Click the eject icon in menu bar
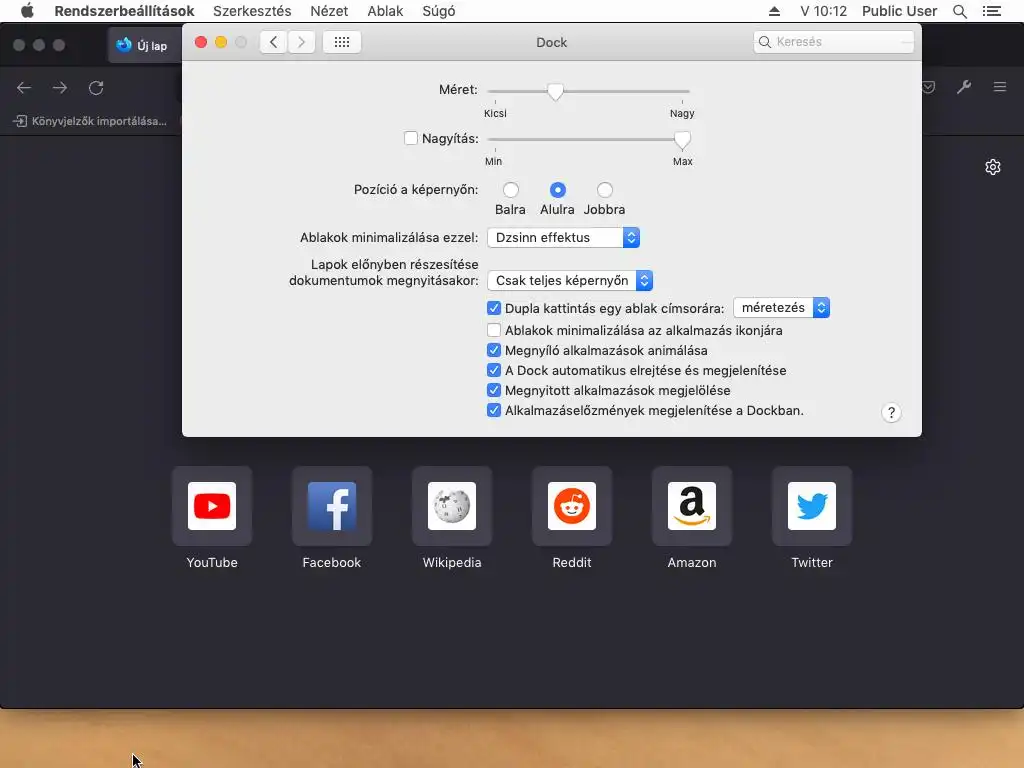The image size is (1024, 768). pos(774,11)
